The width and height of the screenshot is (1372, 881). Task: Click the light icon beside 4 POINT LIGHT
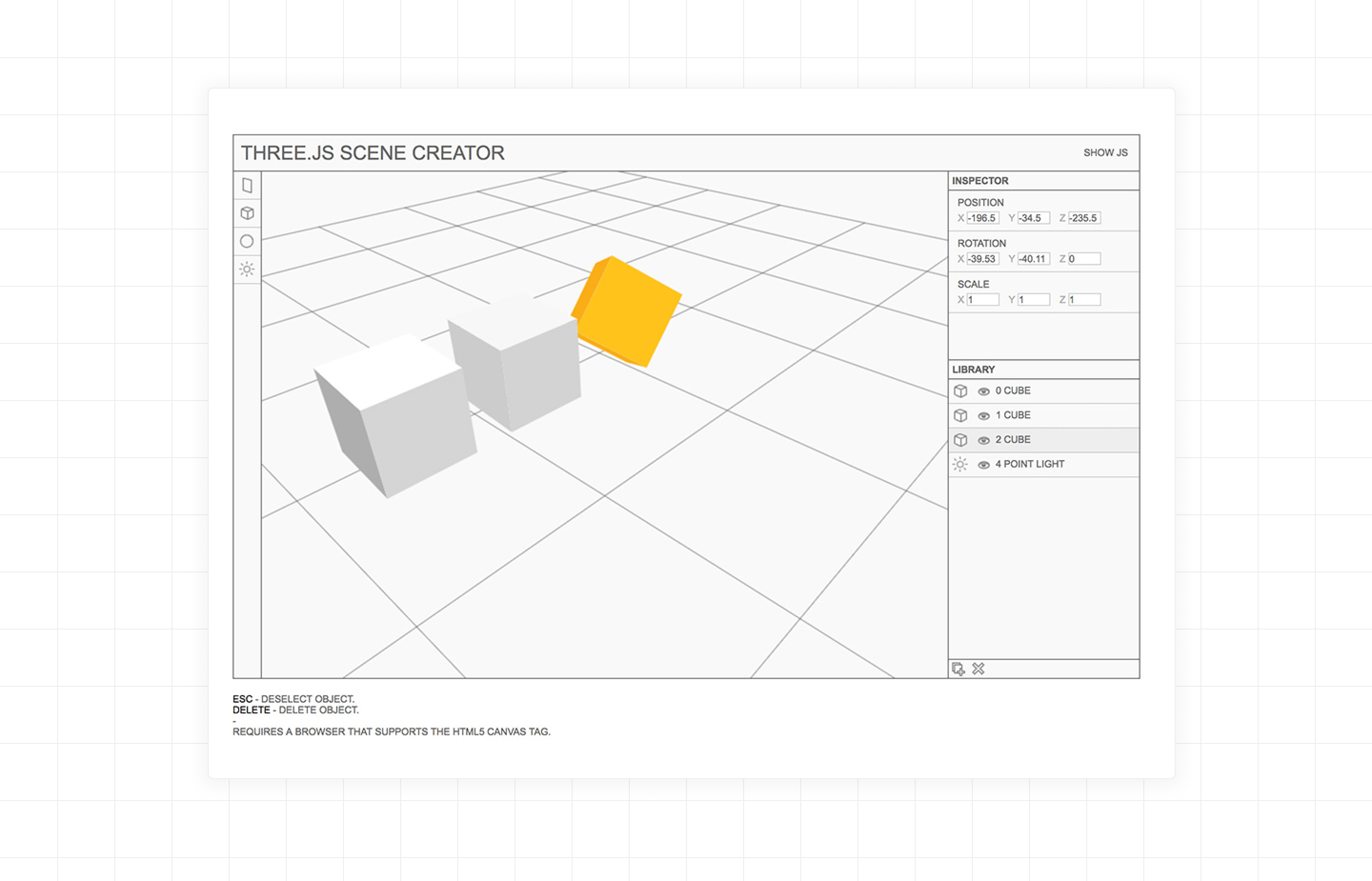coord(960,464)
